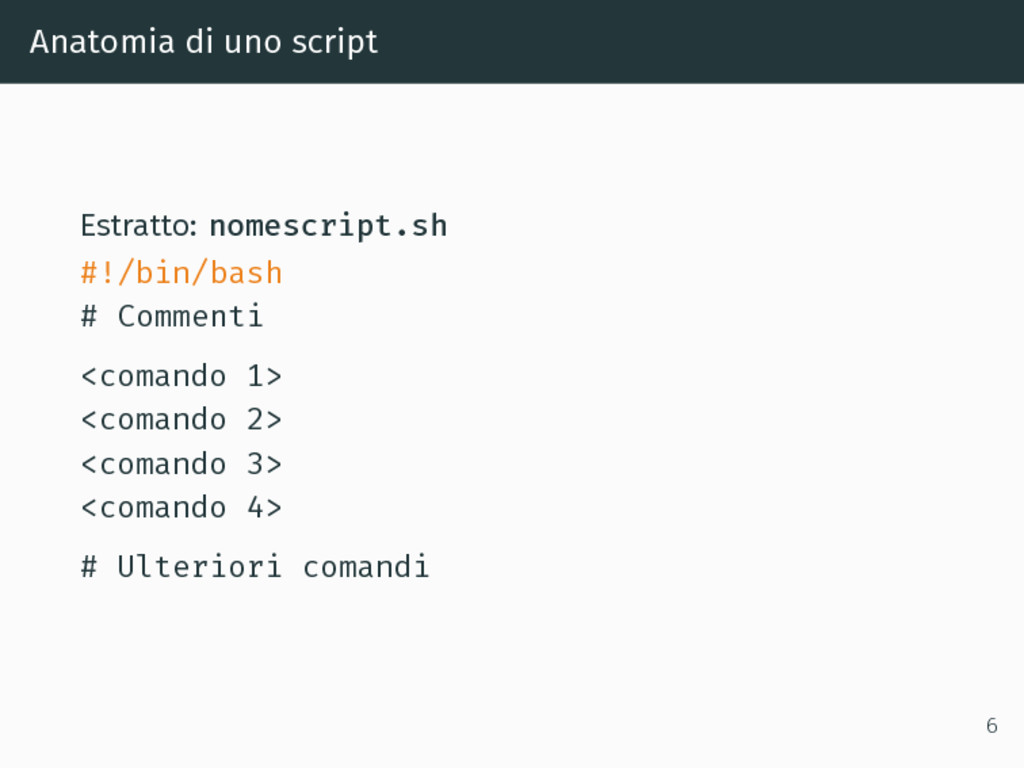
Task: Click the line '<comando 3>'
Action: click(182, 464)
